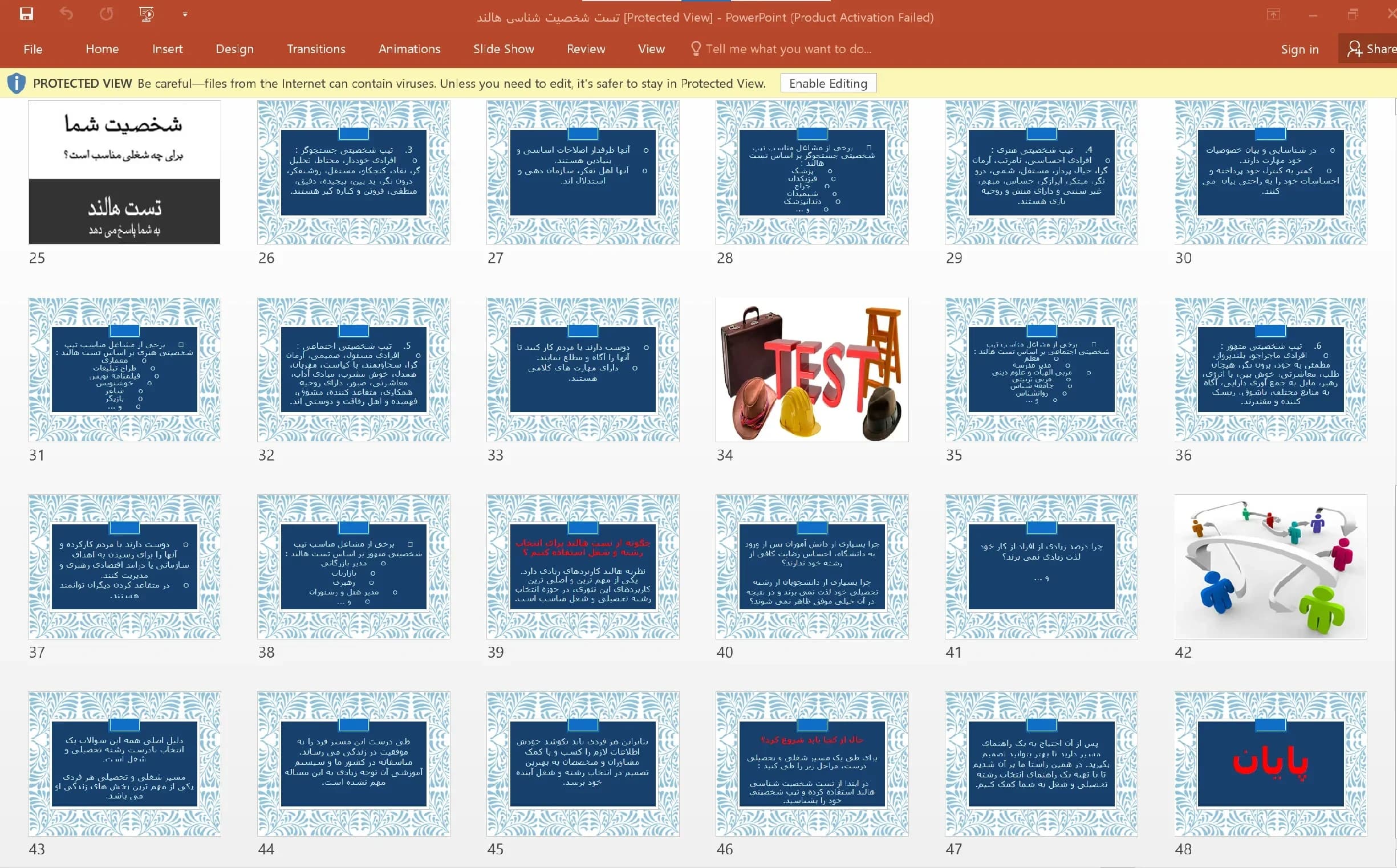Select slide 28 thumbnail
Screen dimensions: 1397x868
[x=812, y=173]
